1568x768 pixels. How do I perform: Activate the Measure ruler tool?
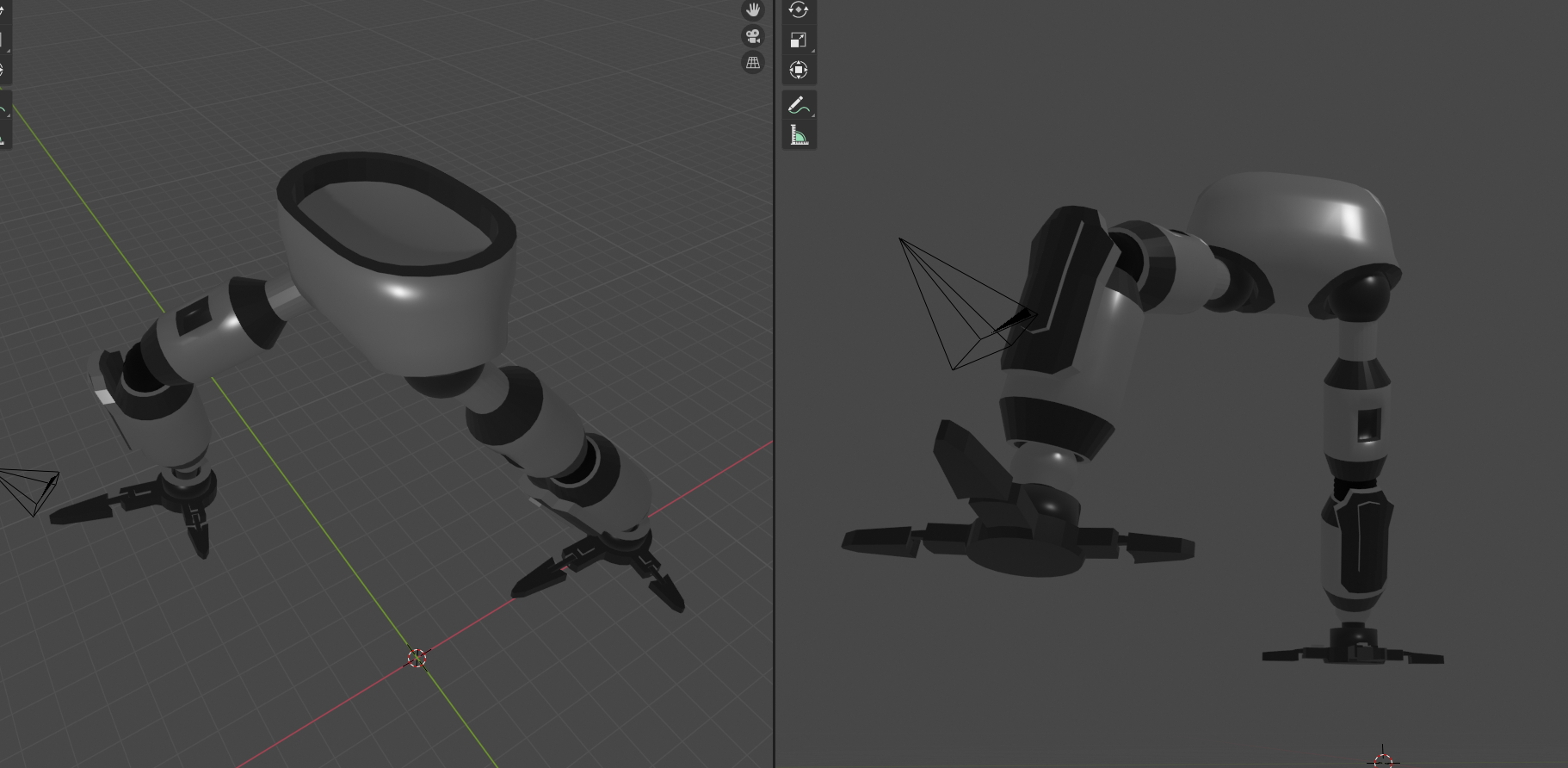pyautogui.click(x=799, y=135)
